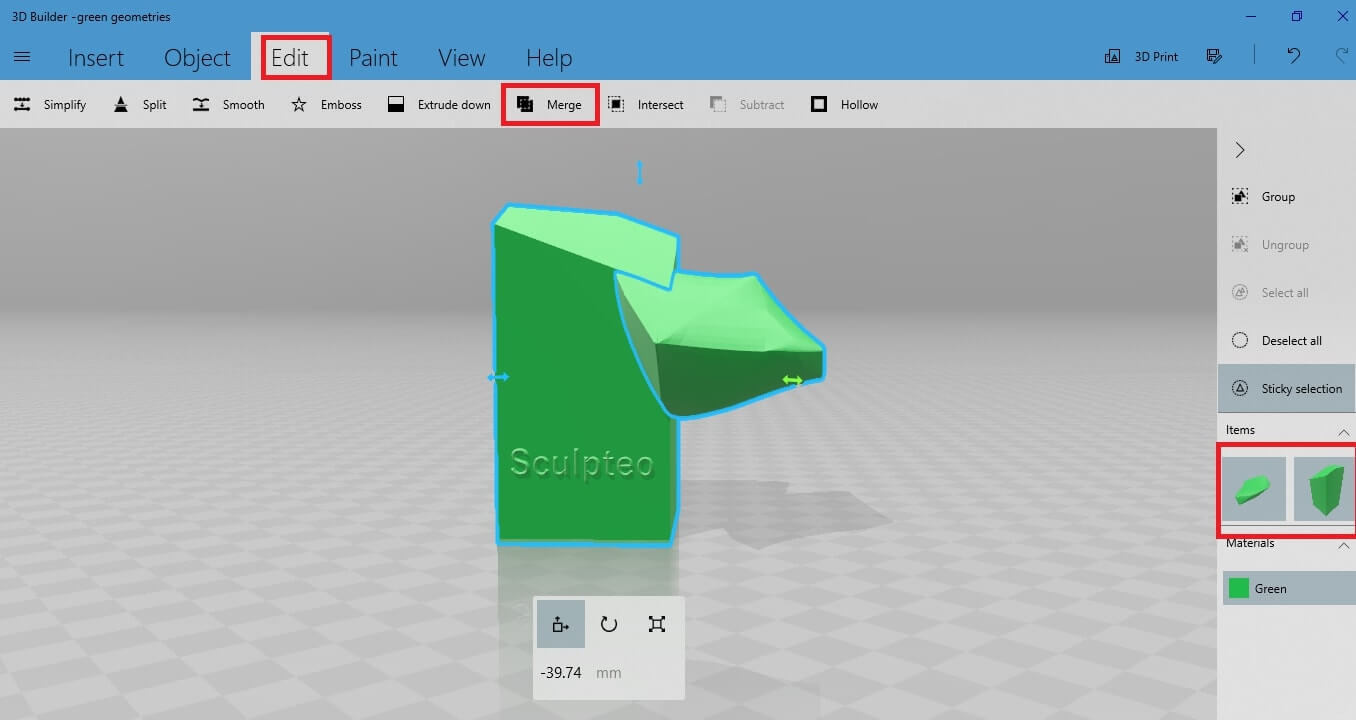1356x720 pixels.
Task: Collapse the Items section
Action: tap(1343, 431)
